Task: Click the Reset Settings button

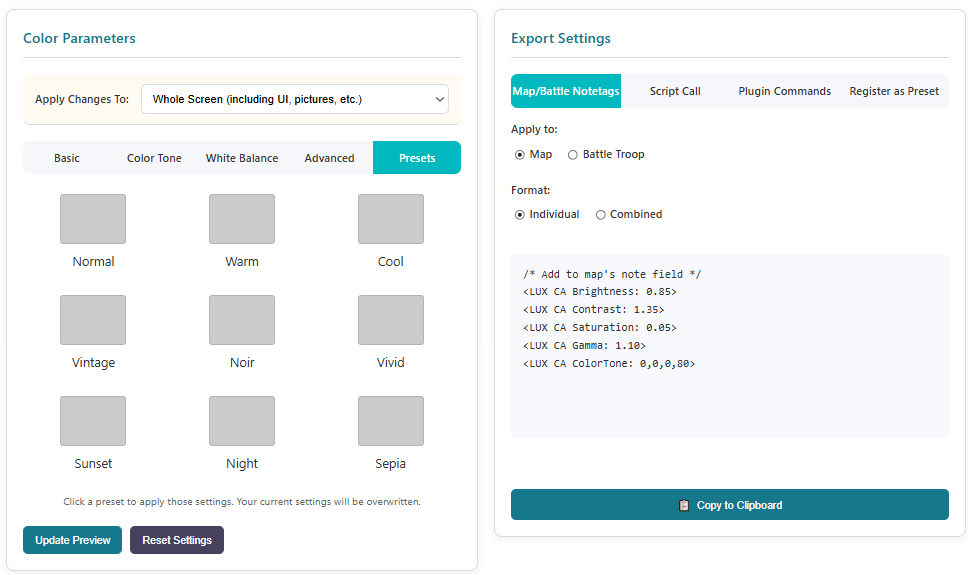Action: [177, 540]
